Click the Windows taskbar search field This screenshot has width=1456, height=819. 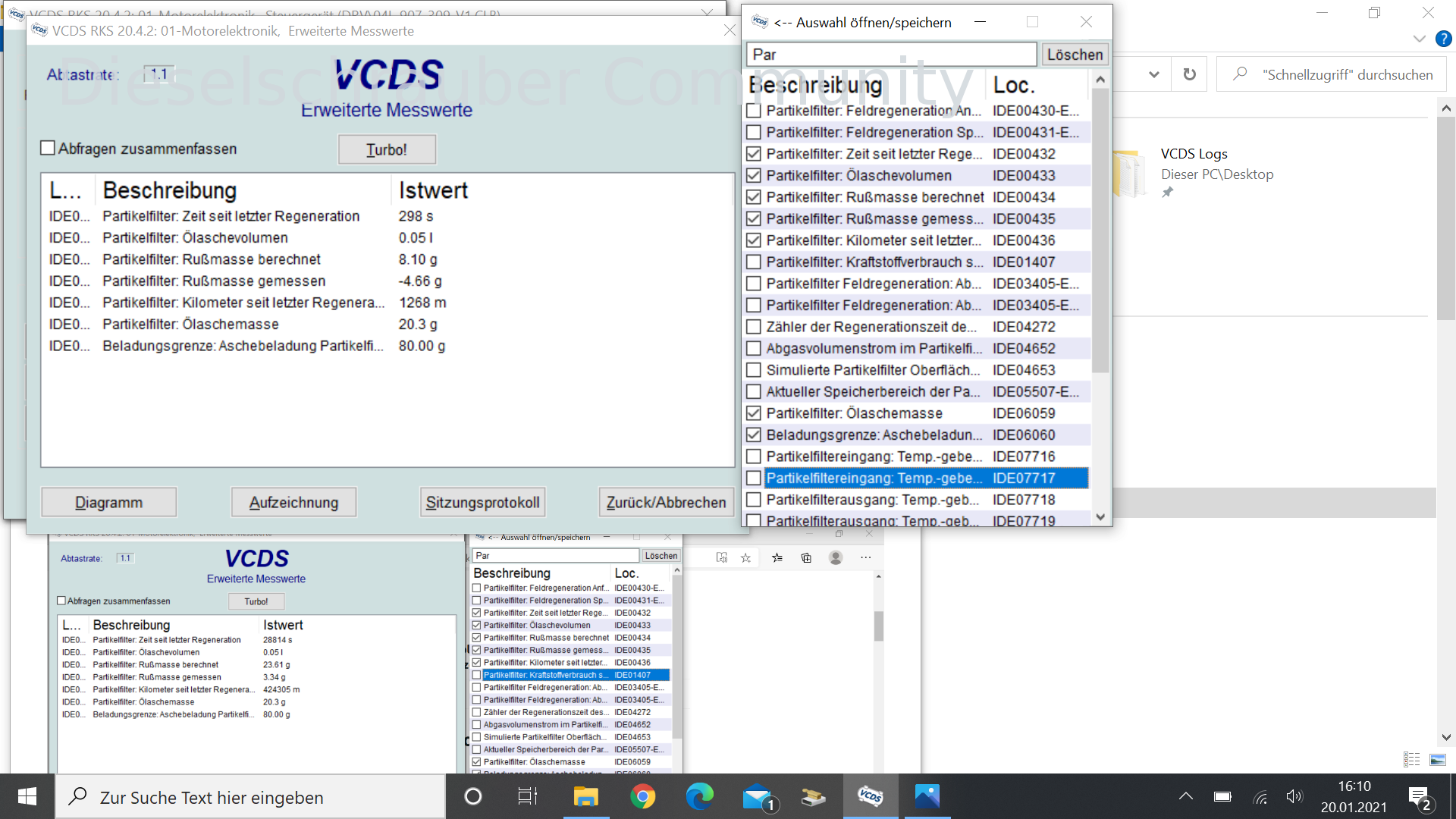click(250, 797)
